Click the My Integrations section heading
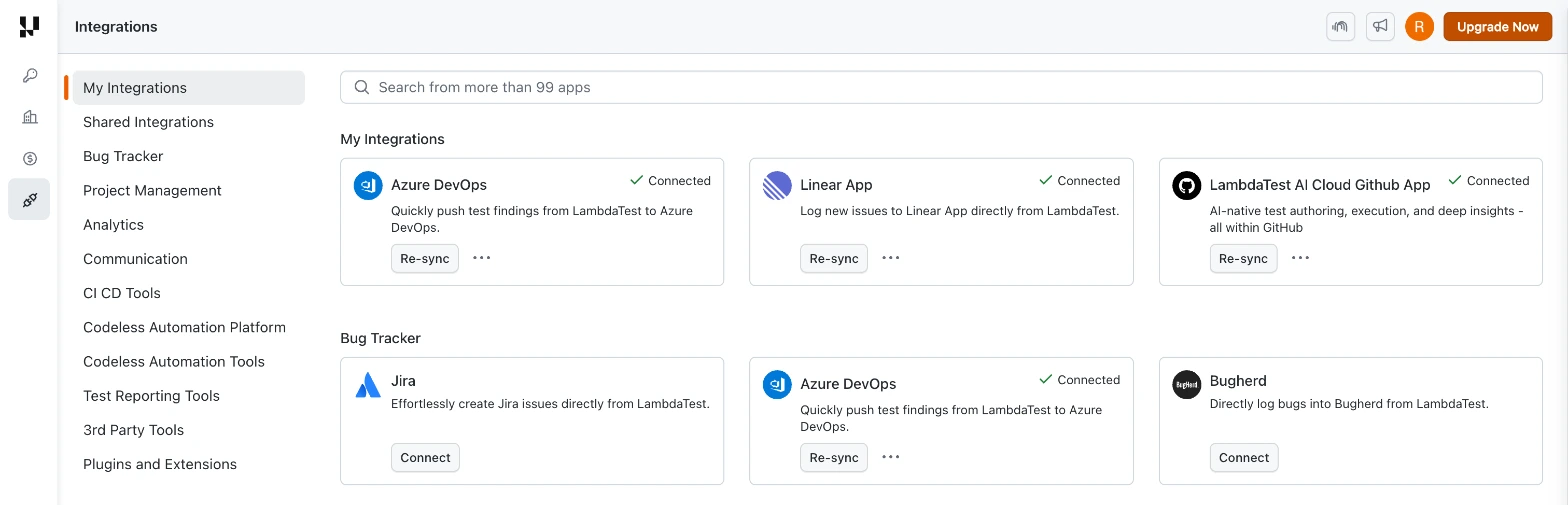This screenshot has height=505, width=1568. pos(392,139)
